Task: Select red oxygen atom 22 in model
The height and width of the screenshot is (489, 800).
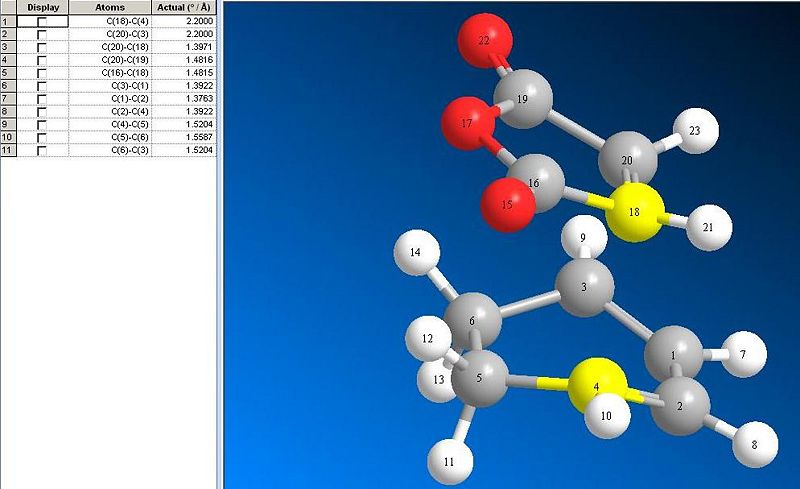Action: [485, 40]
